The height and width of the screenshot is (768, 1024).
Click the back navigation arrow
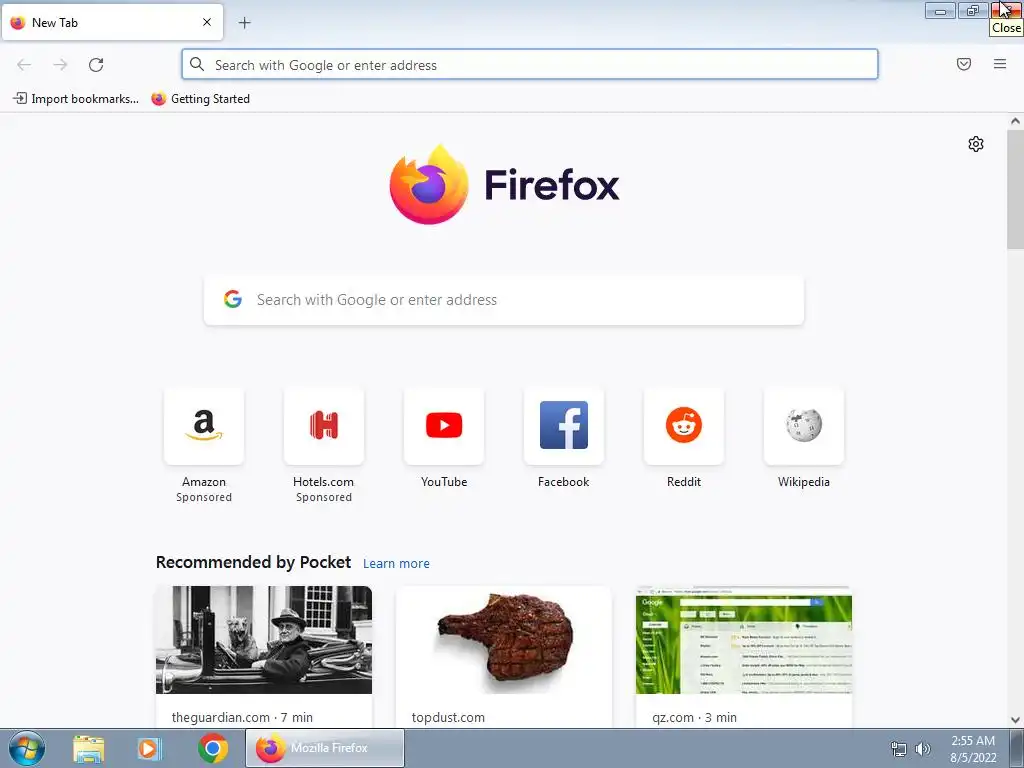pyautogui.click(x=24, y=65)
